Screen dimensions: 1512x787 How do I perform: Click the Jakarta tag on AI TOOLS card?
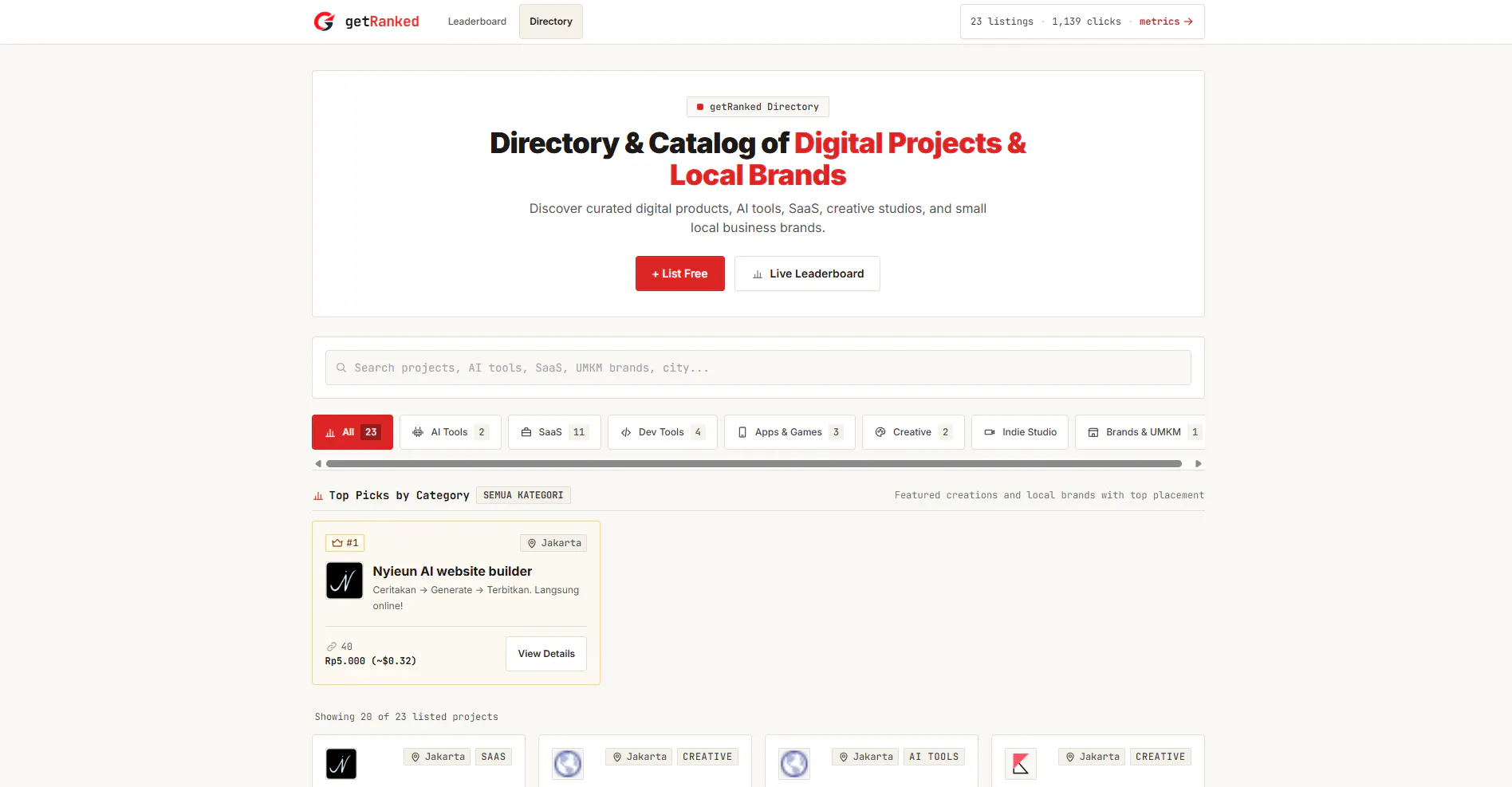tap(865, 757)
